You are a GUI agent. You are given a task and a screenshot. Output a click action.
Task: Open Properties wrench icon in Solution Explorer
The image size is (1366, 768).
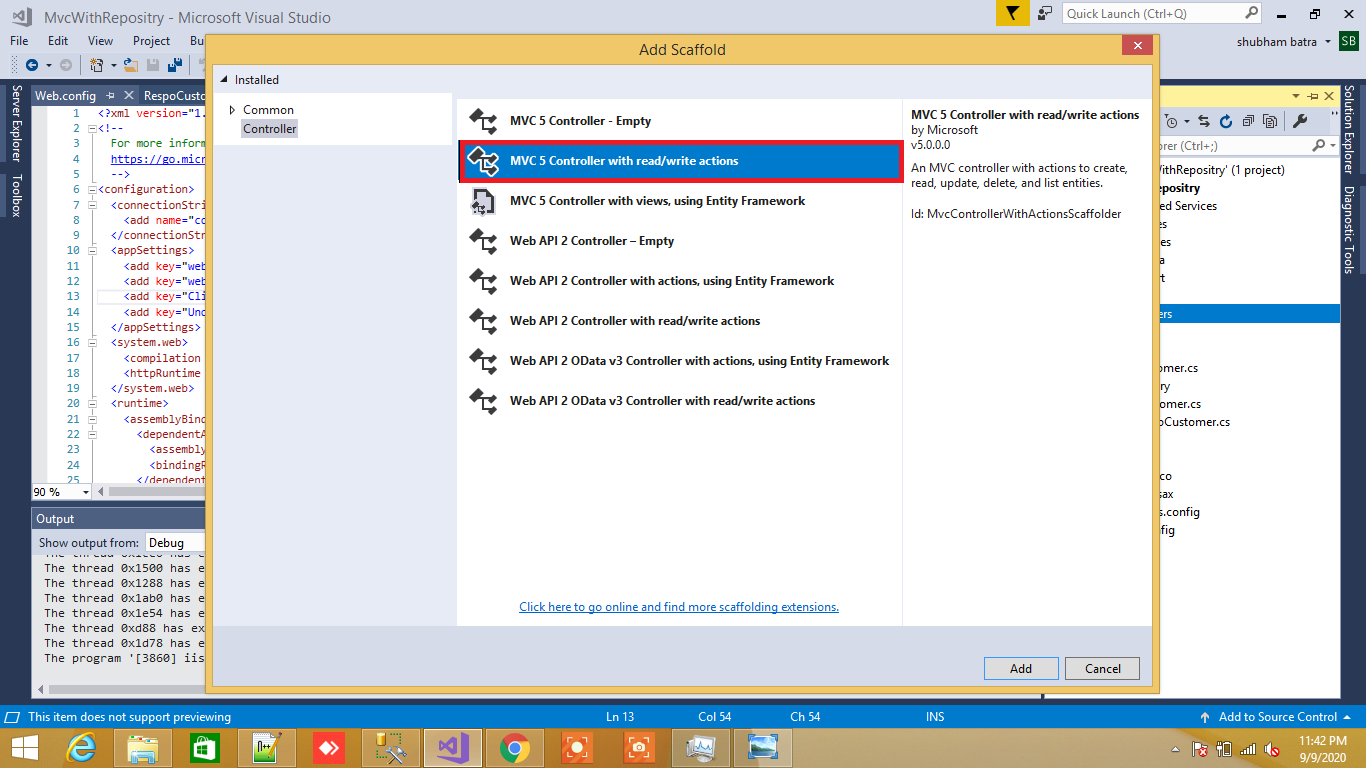click(x=1300, y=122)
